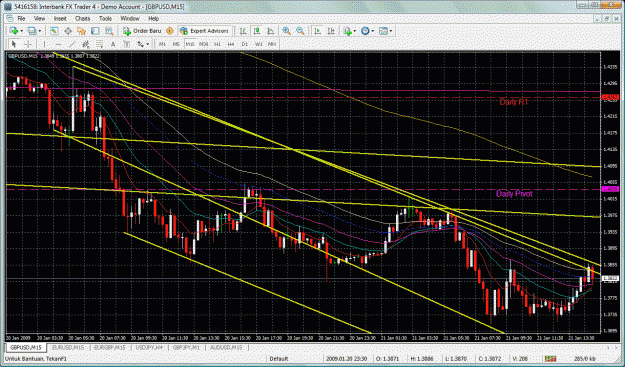
Task: Set timeframe to M5
Action: click(x=176, y=44)
